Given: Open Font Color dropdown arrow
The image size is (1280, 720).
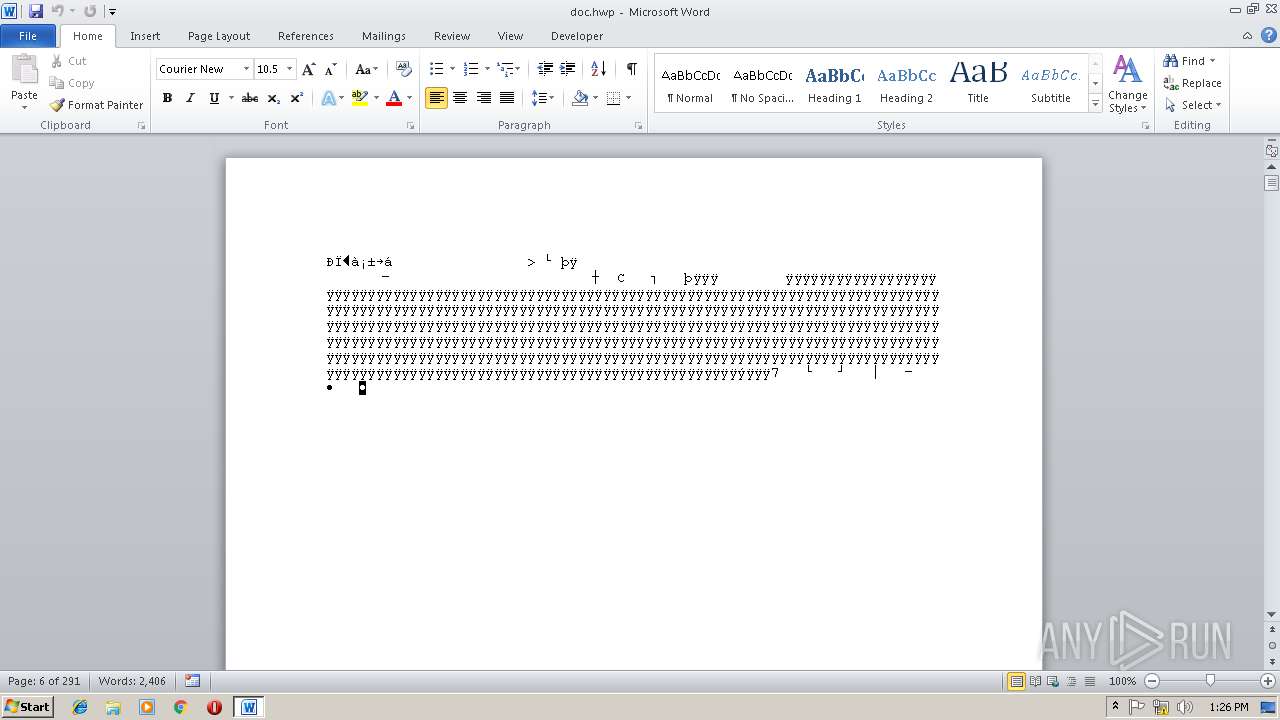Looking at the screenshot, I should (409, 98).
